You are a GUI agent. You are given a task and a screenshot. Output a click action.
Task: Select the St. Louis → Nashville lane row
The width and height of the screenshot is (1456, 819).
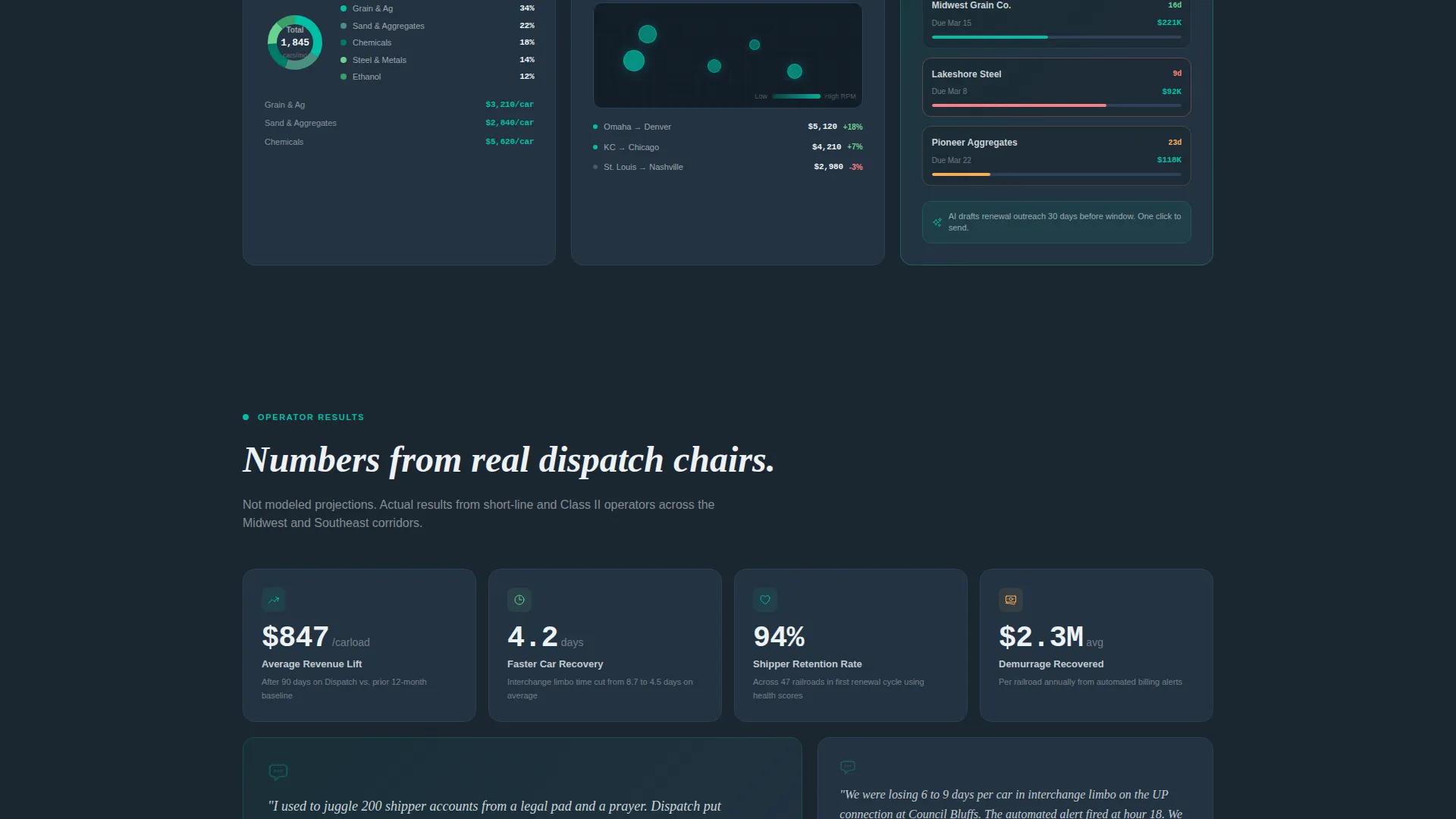tap(728, 167)
